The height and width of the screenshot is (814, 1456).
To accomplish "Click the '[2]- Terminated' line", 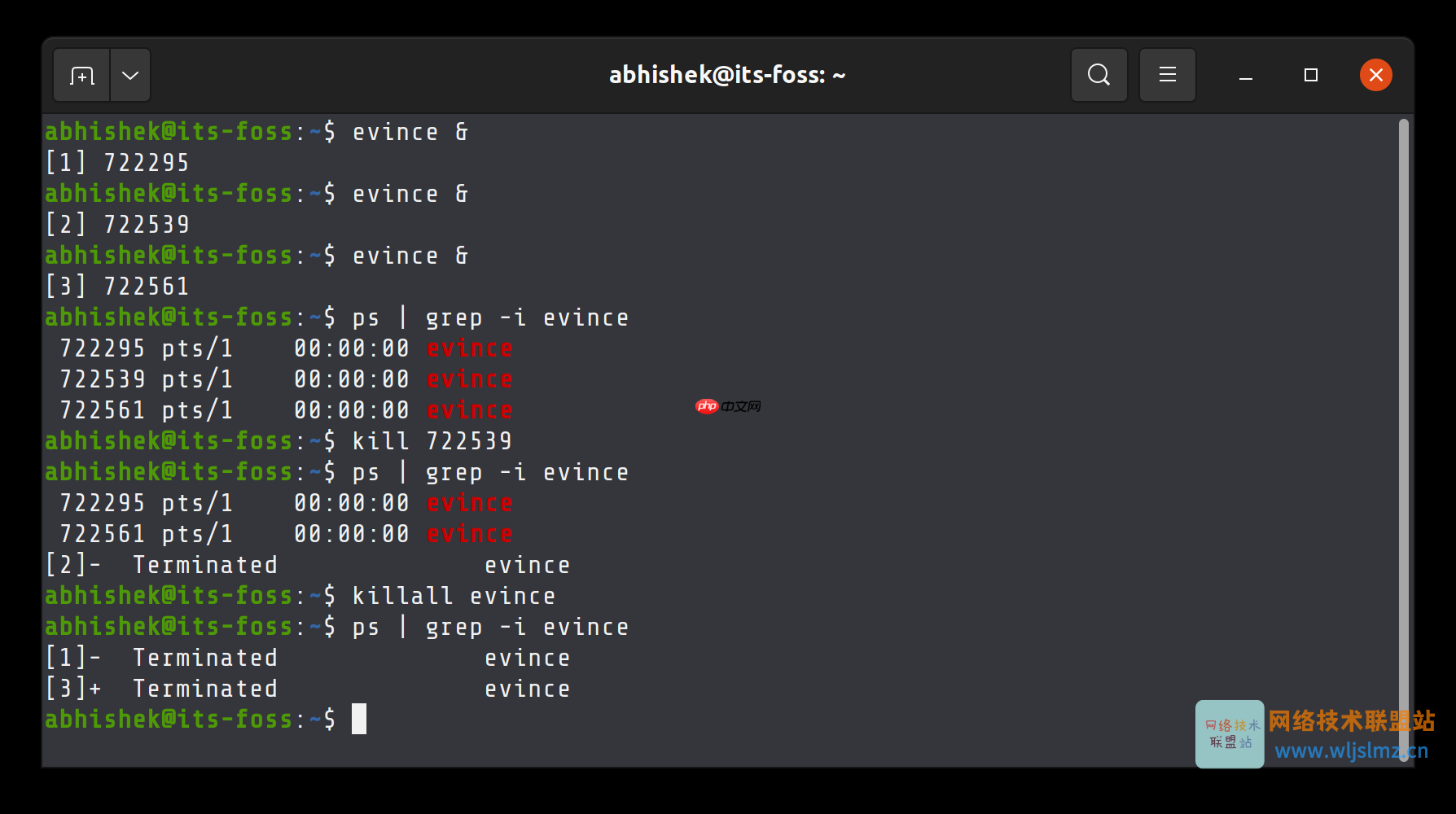I will (308, 565).
